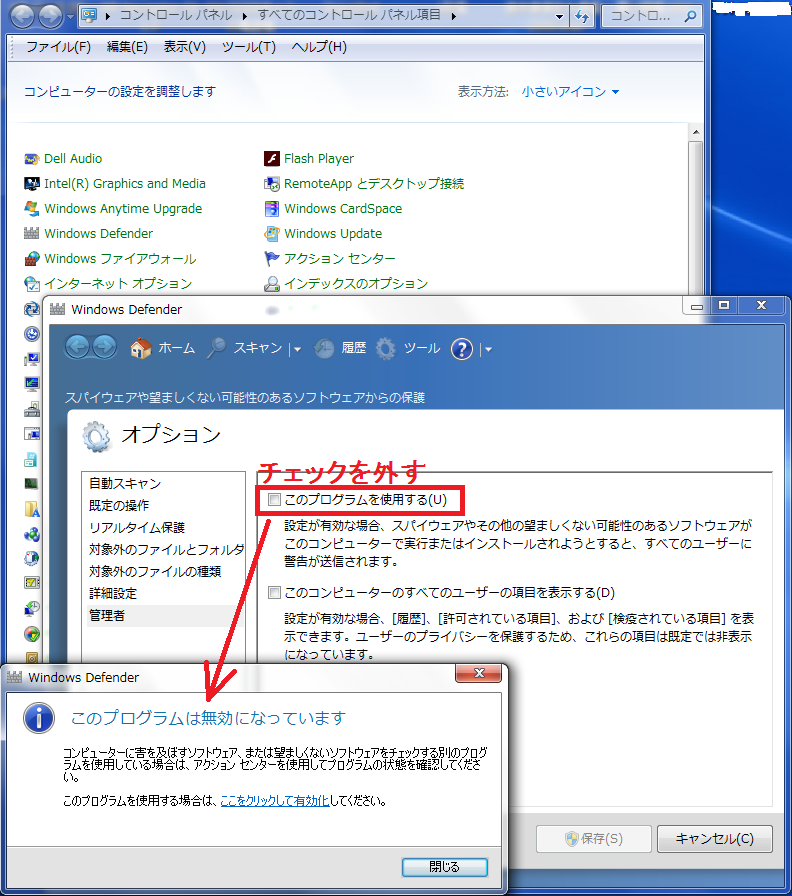Click the Control Panel vertical scrollbar
This screenshot has width=792, height=896.
695,217
